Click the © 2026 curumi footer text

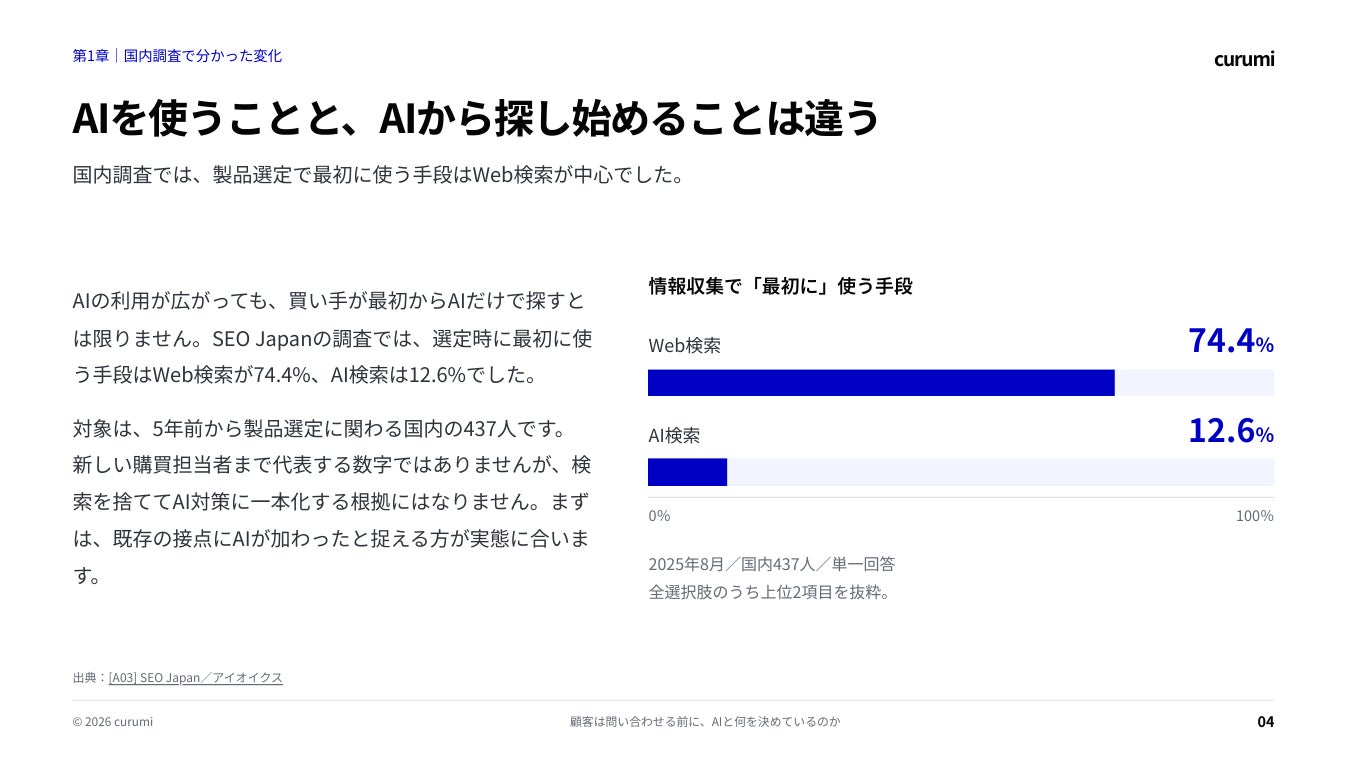coord(113,722)
